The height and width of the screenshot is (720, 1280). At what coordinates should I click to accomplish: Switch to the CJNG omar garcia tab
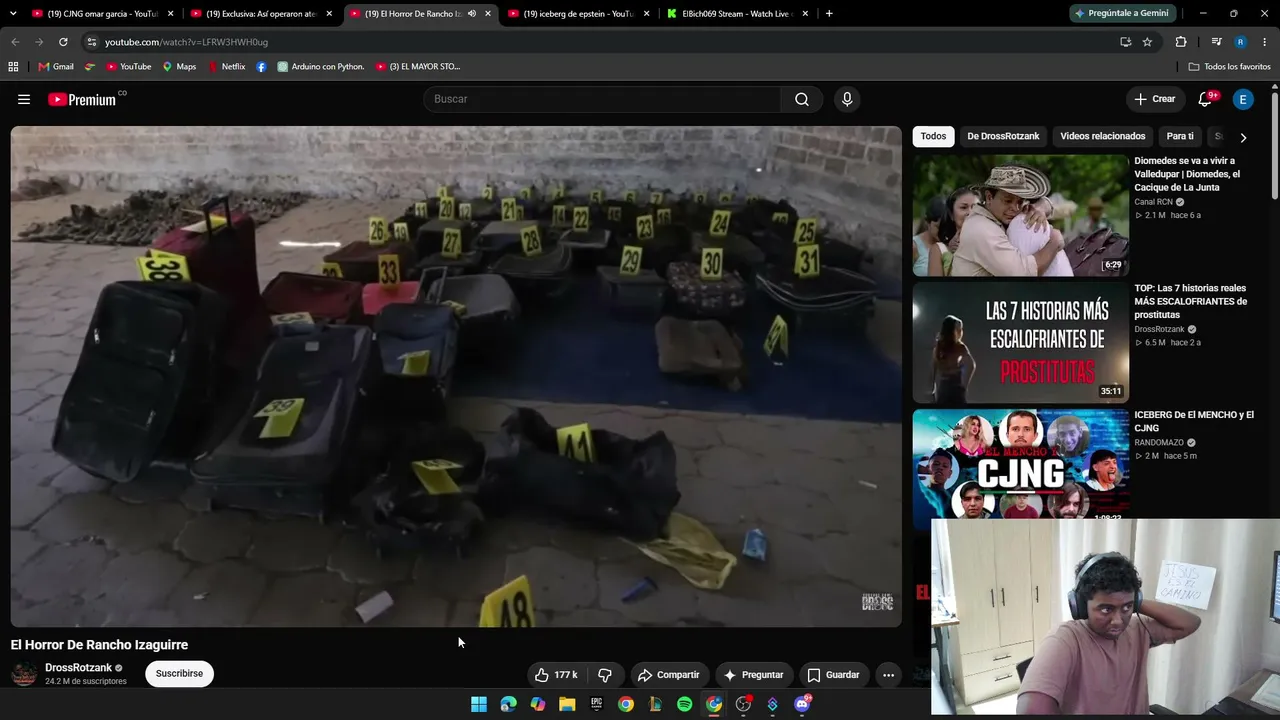[x=103, y=14]
